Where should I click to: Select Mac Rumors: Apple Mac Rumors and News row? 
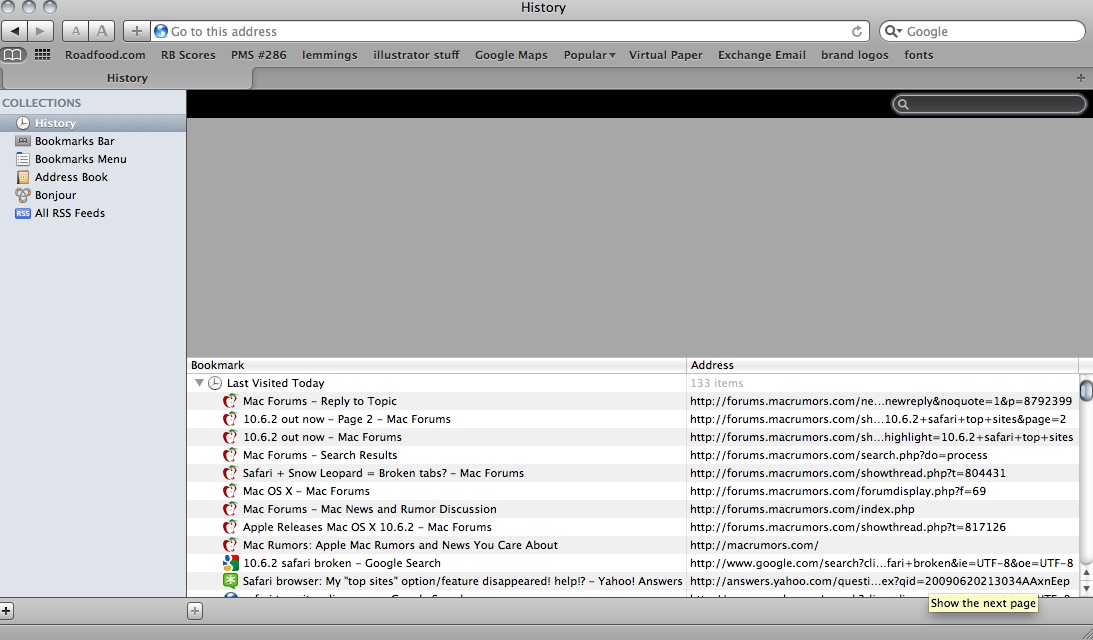632,545
